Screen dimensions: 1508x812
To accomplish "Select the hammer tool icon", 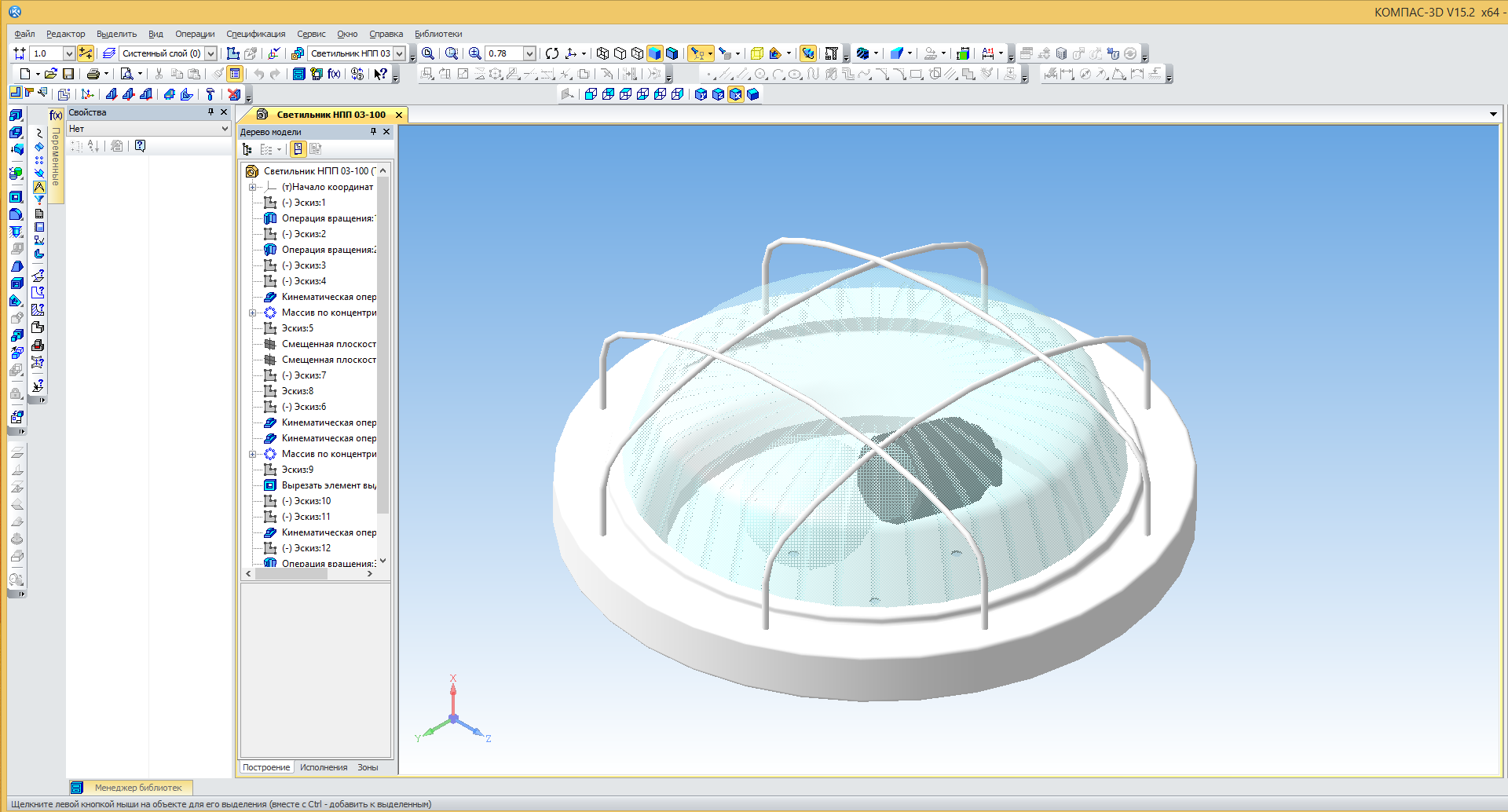I will click(210, 94).
